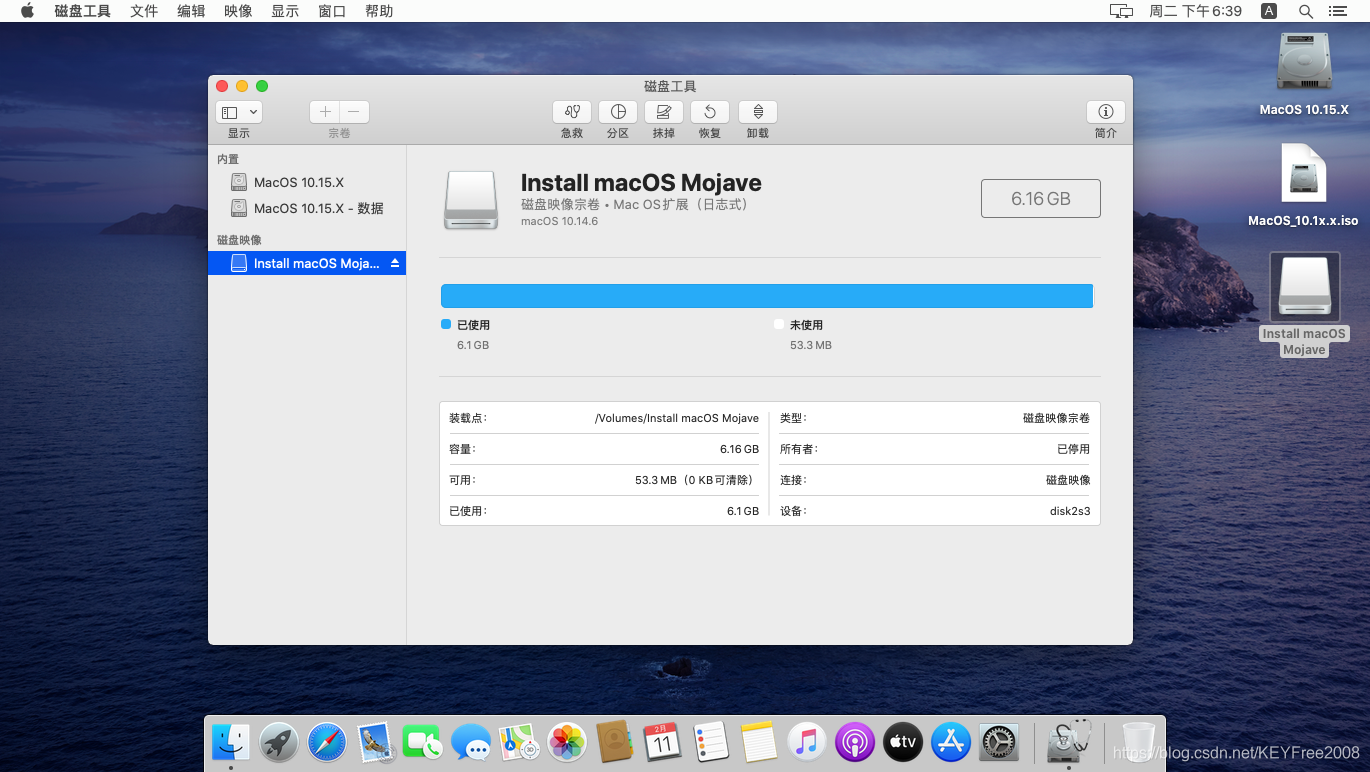Image resolution: width=1370 pixels, height=772 pixels.
Task: Open Notes from the Dock
Action: pos(759,742)
